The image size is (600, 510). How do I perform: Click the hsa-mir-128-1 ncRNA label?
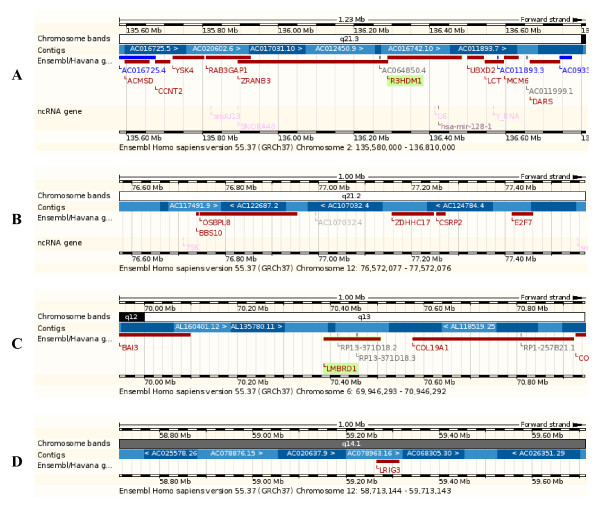click(466, 126)
